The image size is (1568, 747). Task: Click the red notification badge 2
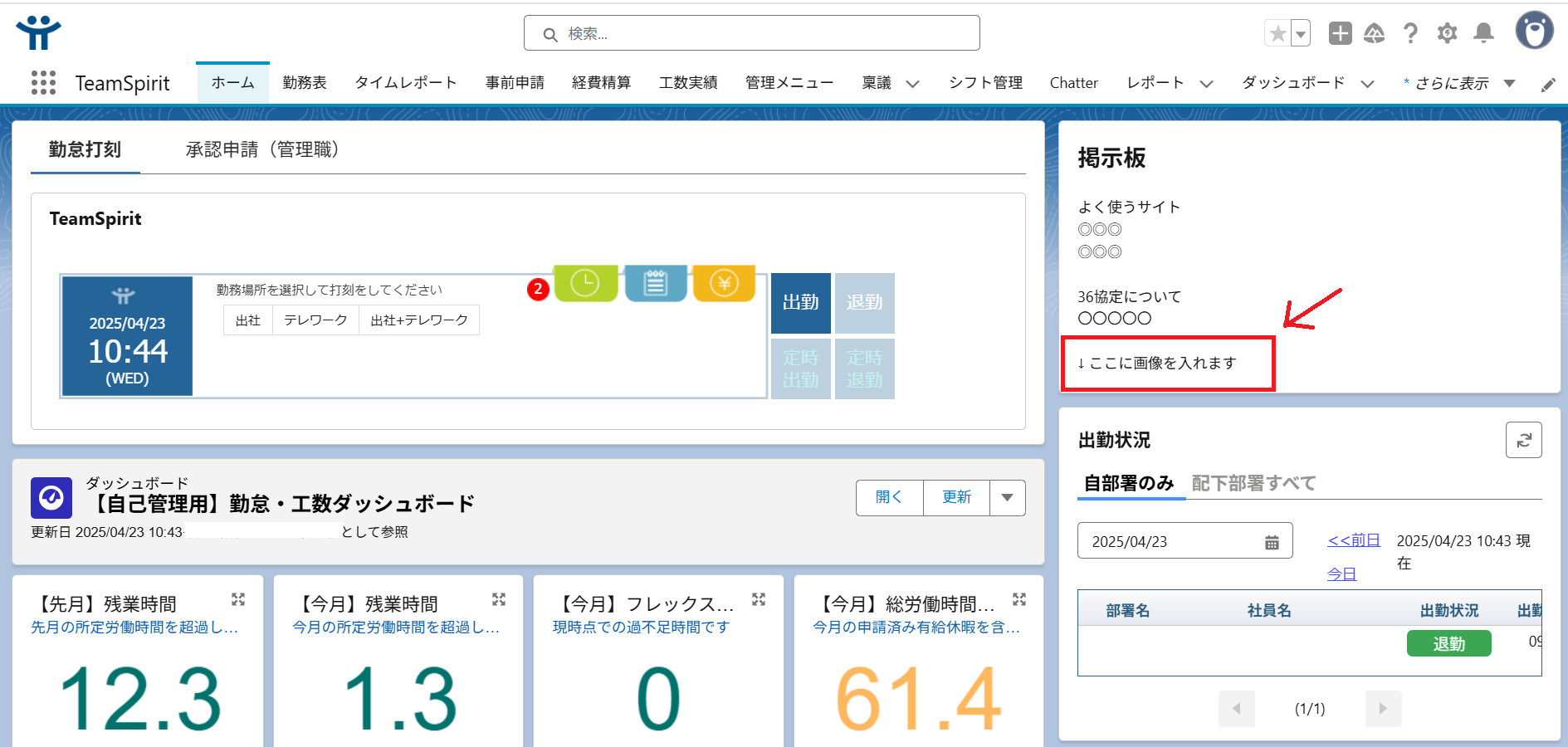click(x=538, y=289)
